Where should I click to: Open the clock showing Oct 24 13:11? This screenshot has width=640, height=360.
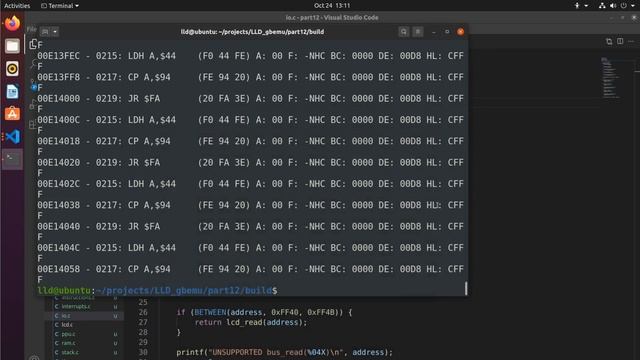coord(332,6)
